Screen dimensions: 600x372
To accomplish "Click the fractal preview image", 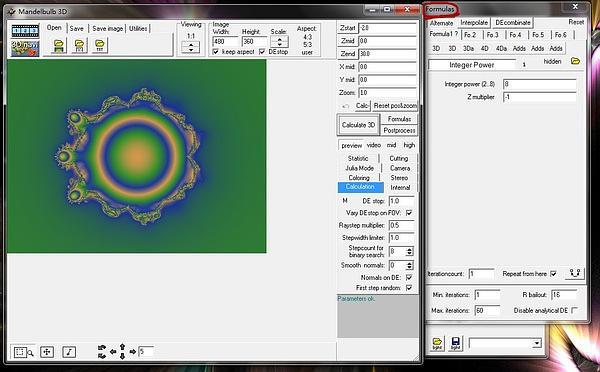I will [137, 156].
